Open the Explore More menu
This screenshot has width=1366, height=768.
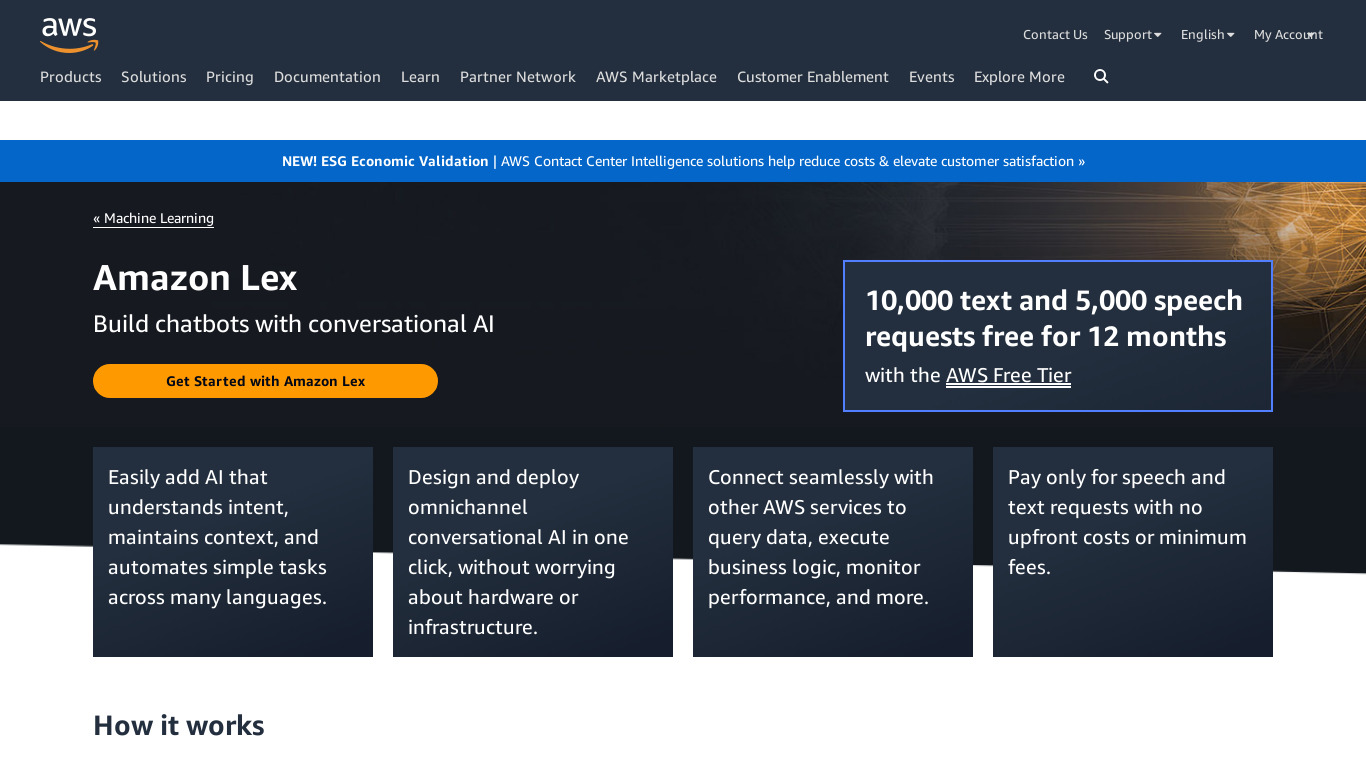pyautogui.click(x=1019, y=77)
